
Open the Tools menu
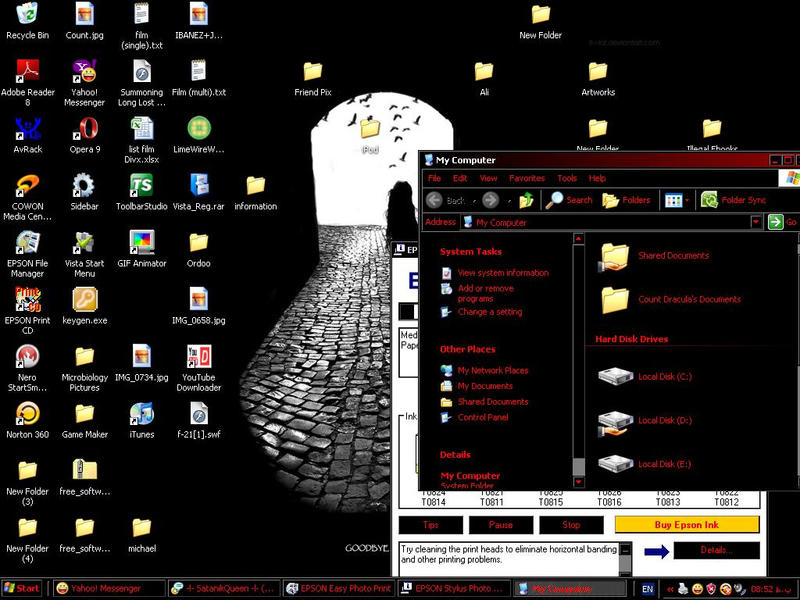click(x=567, y=178)
